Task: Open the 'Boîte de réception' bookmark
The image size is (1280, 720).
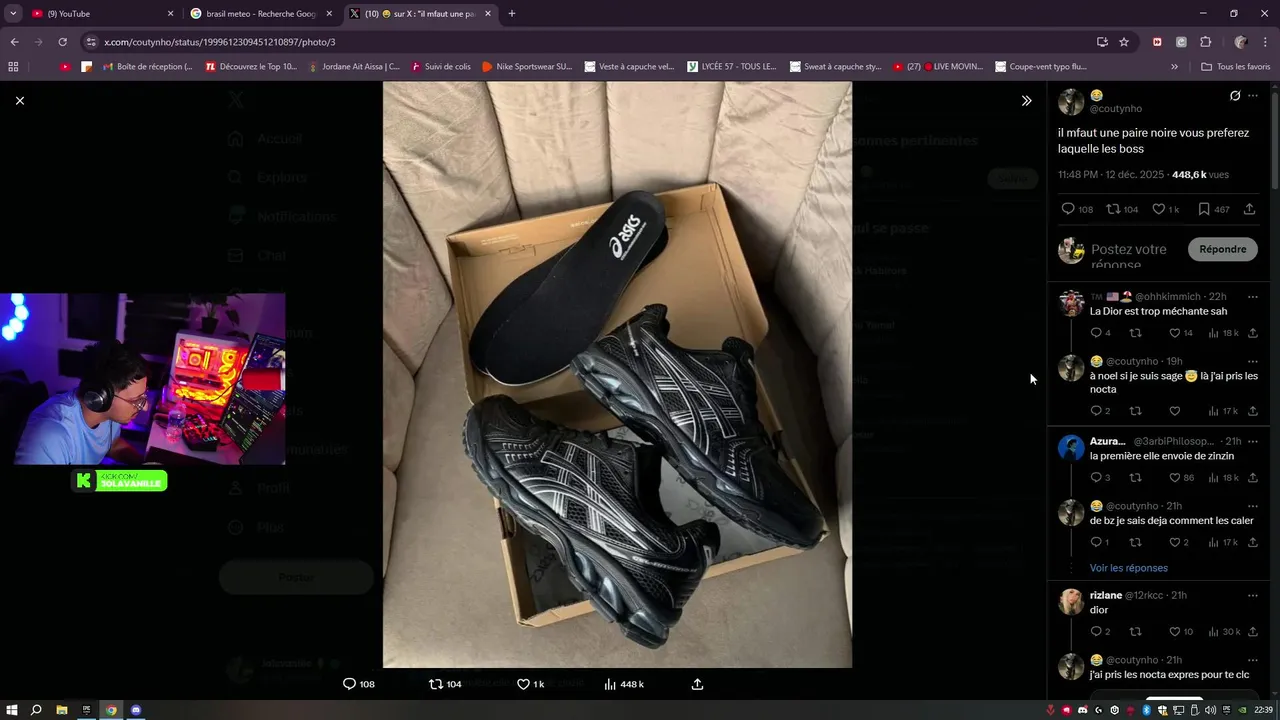Action: pyautogui.click(x=147, y=67)
